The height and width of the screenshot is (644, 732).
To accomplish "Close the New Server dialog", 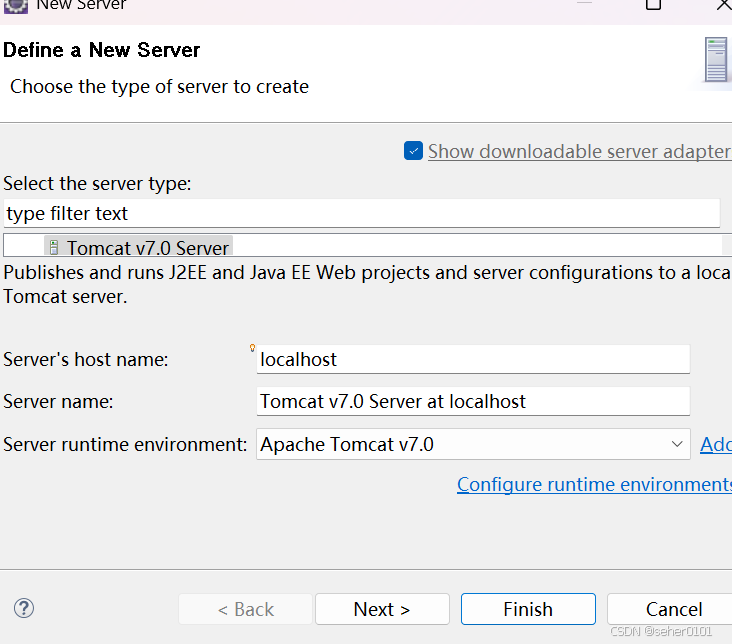I will pos(724,4).
